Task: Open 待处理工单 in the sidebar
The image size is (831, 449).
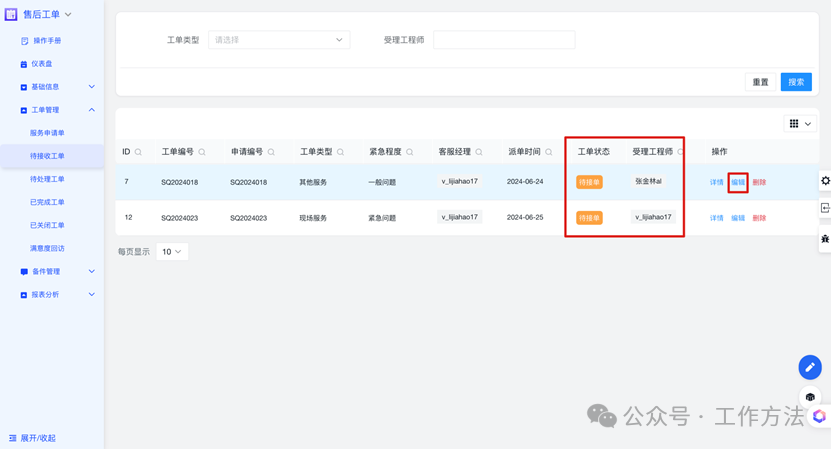Action: click(x=47, y=179)
